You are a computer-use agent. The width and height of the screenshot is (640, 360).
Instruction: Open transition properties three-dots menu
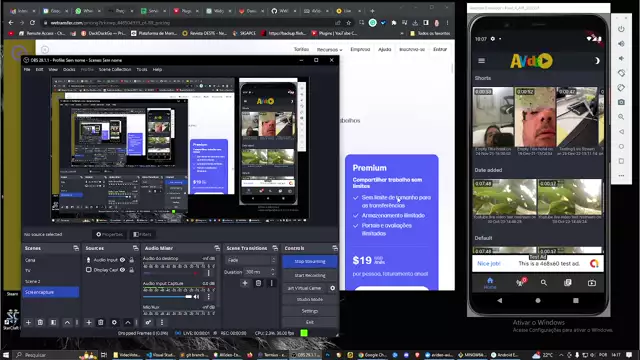click(272, 283)
